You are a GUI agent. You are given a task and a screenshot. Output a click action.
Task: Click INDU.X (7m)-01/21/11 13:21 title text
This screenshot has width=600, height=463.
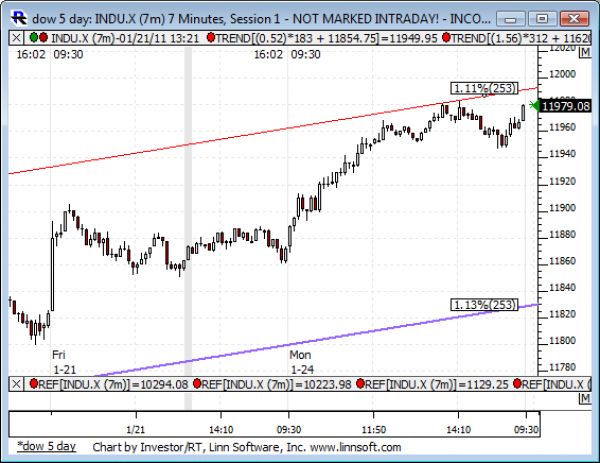coord(125,38)
